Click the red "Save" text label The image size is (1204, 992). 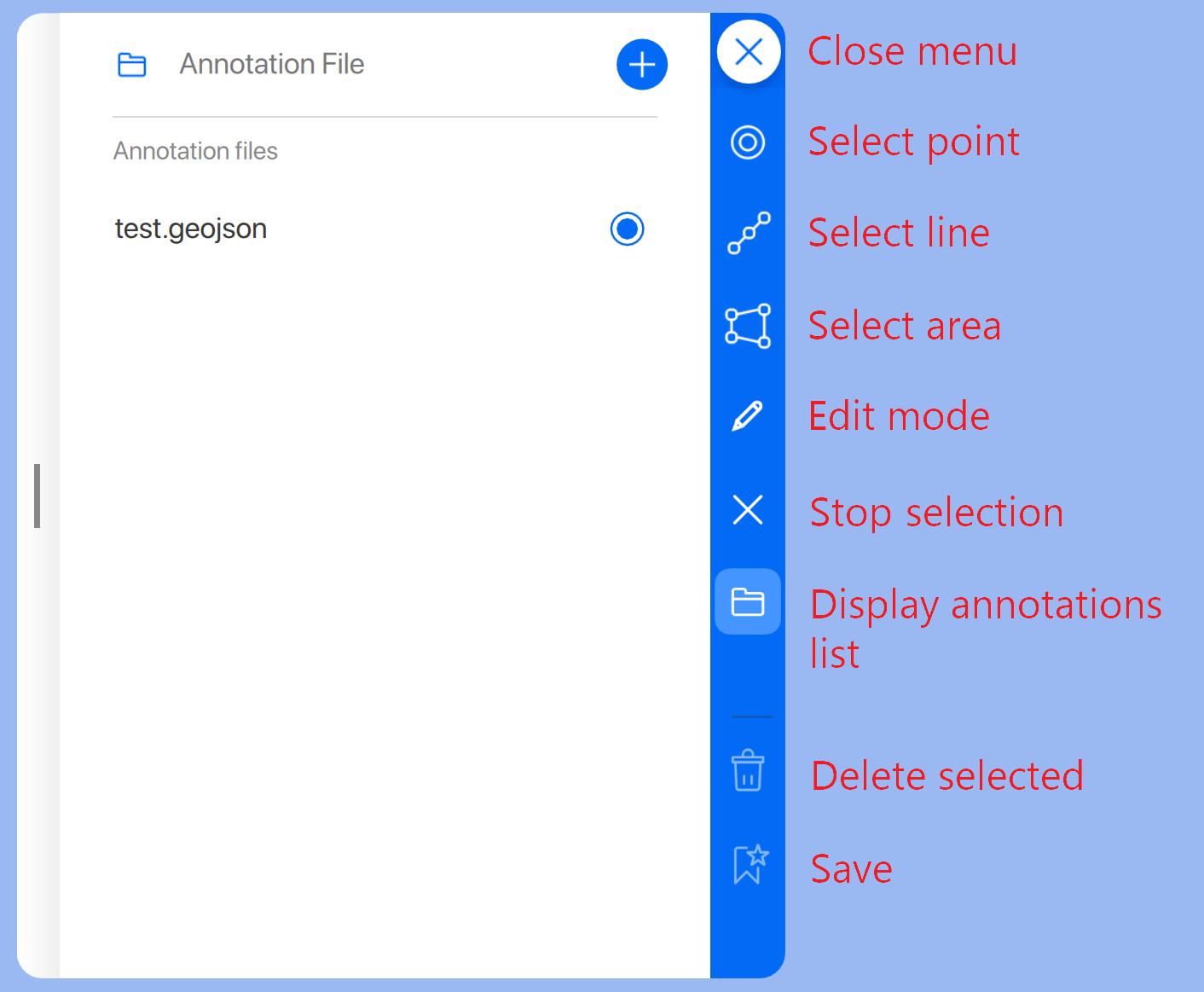pyautogui.click(x=851, y=869)
